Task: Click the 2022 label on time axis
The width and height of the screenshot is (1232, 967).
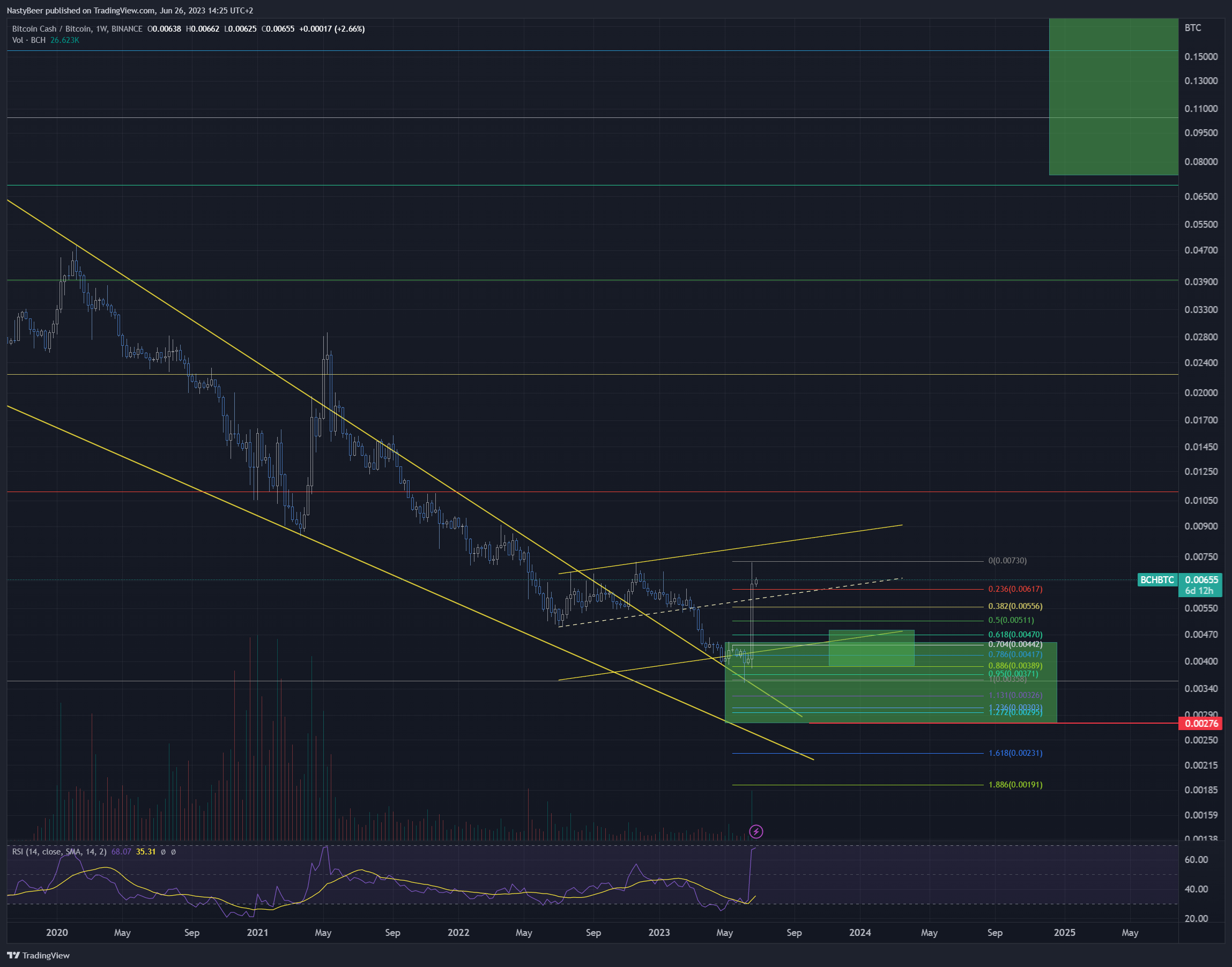Action: [x=458, y=933]
